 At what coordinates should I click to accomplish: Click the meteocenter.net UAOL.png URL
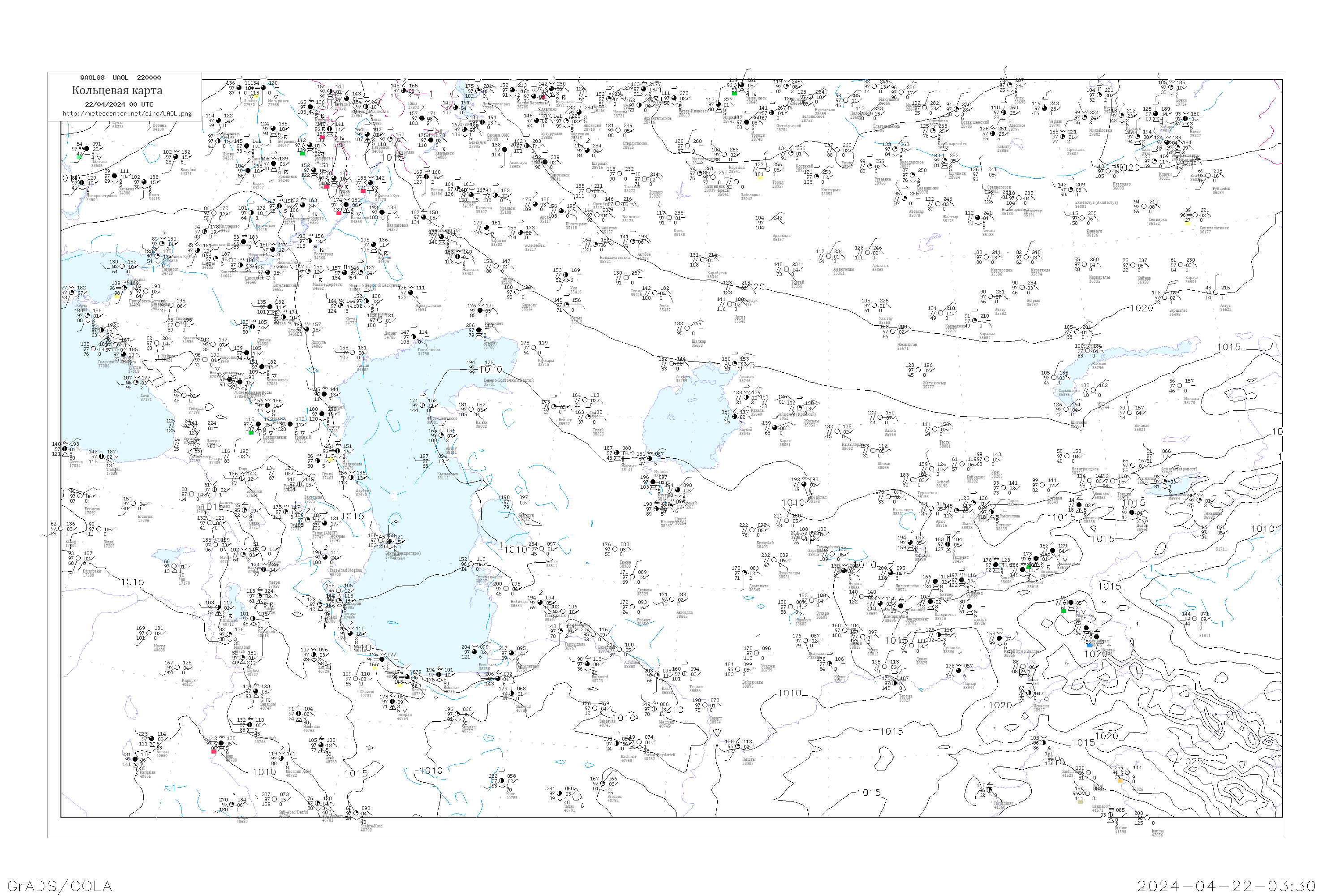[x=127, y=114]
